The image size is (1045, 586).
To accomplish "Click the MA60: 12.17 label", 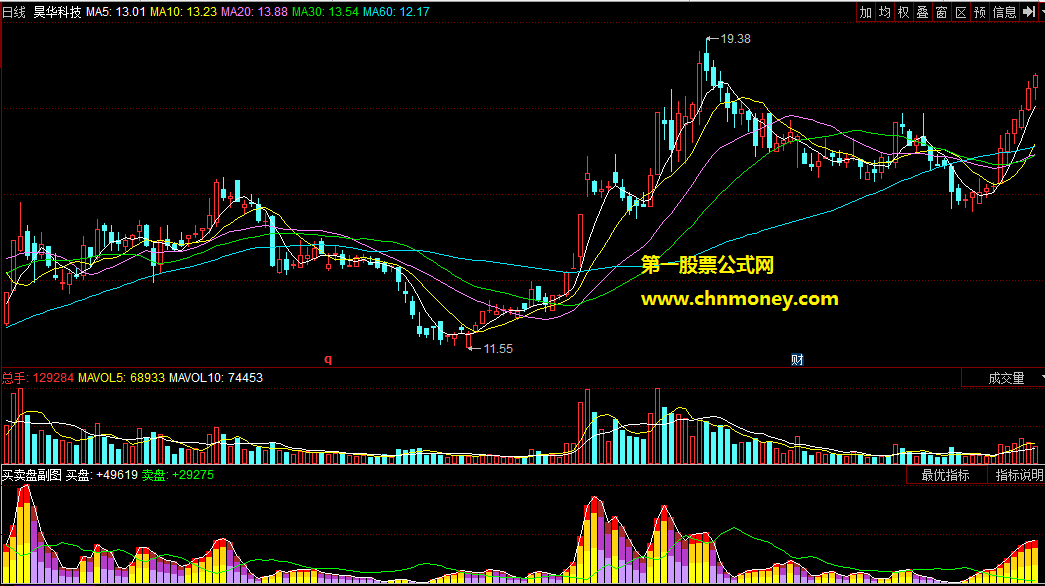I will 396,12.
